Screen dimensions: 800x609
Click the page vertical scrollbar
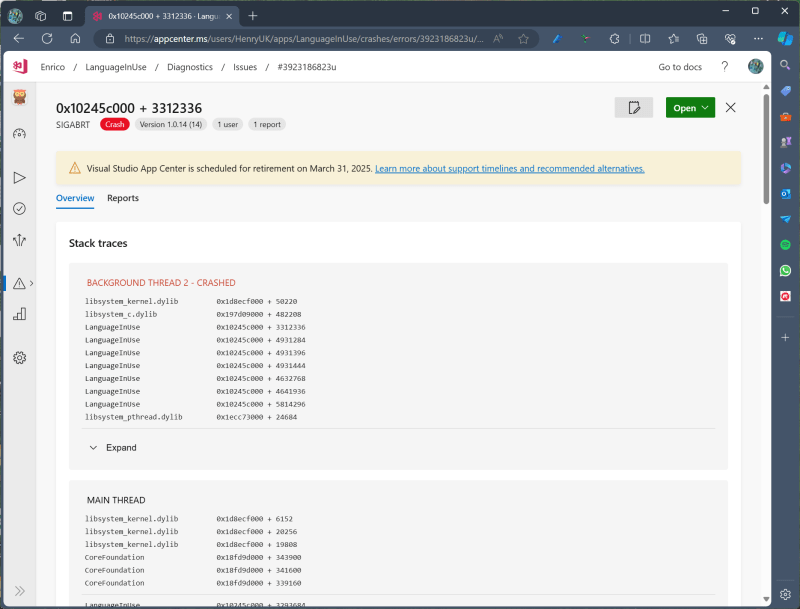click(x=766, y=149)
